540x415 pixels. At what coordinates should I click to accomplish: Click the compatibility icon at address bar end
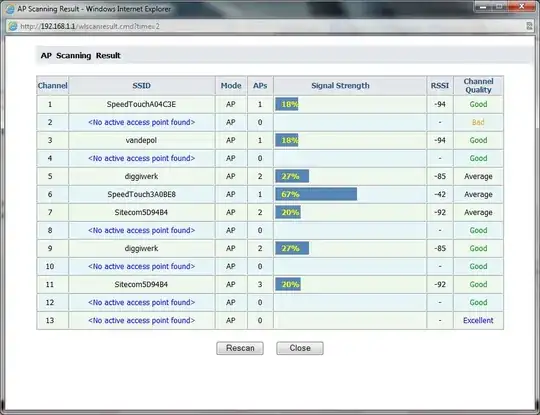pos(529,26)
